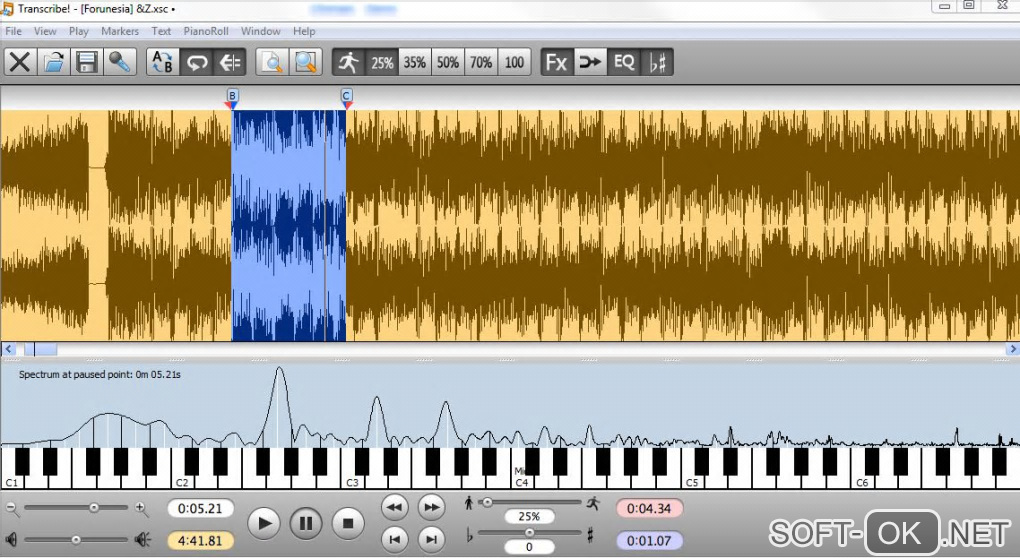Open the Text menu
This screenshot has width=1020, height=558.
pyautogui.click(x=161, y=31)
